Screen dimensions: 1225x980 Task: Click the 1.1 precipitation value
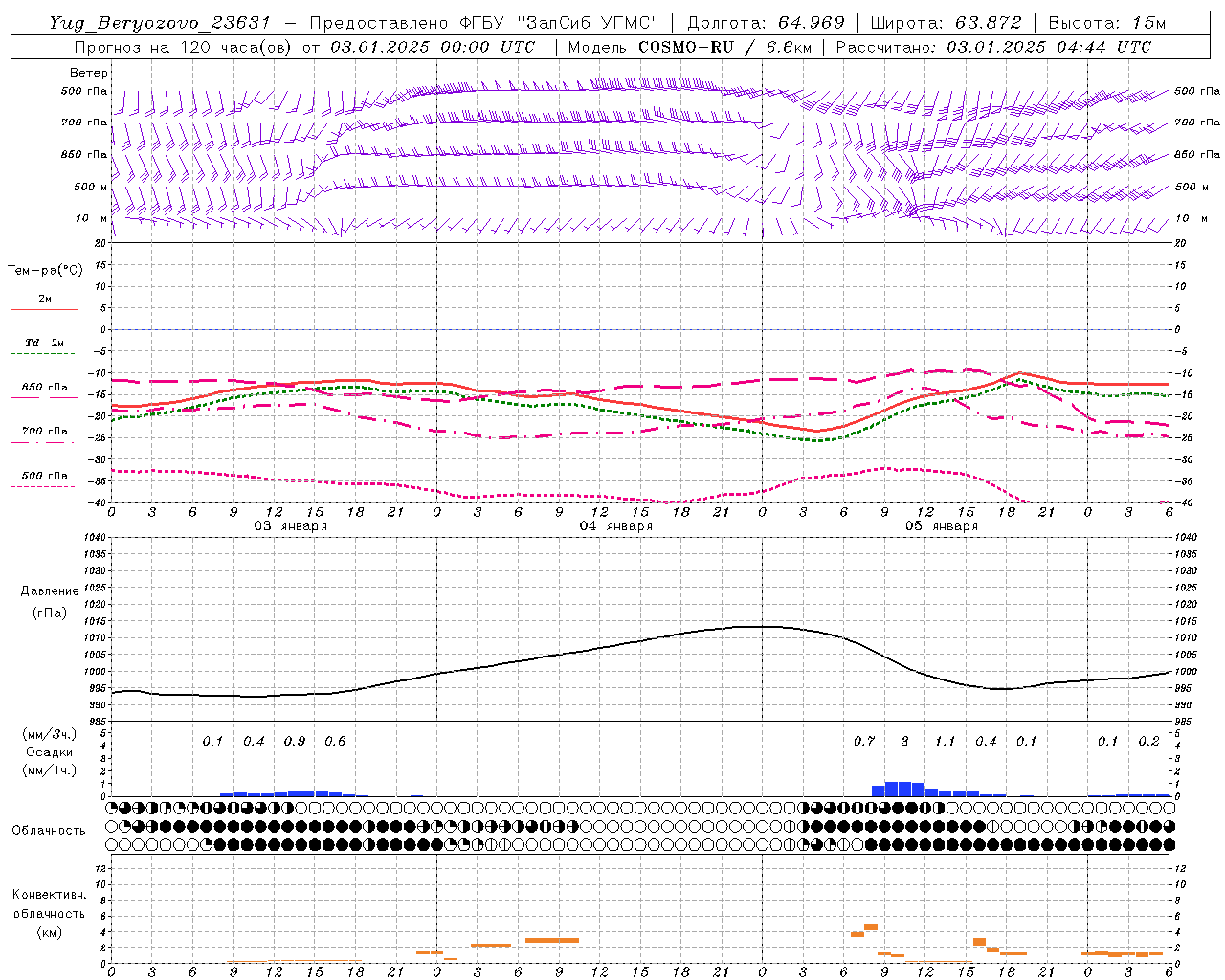coord(945,741)
